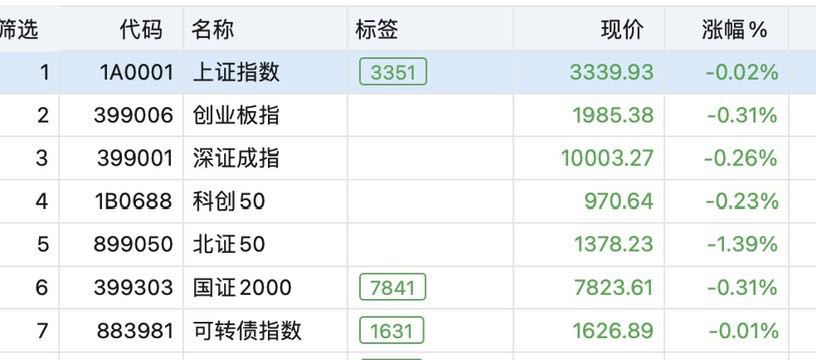Viewport: 816px width, 360px height.
Task: Click the 7841 tag on 国证2000
Action: pos(393,287)
